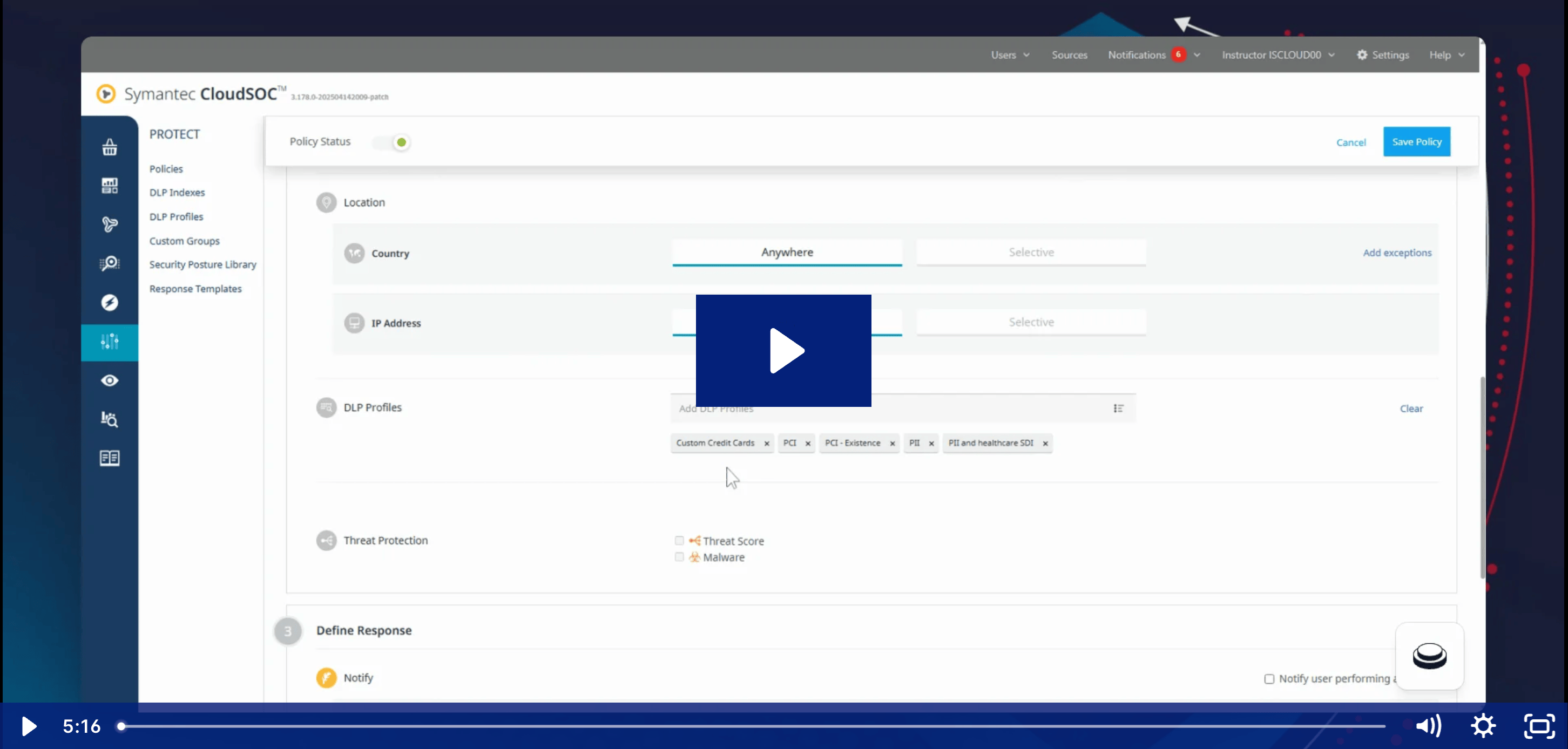Click the Save Policy button

(1416, 142)
